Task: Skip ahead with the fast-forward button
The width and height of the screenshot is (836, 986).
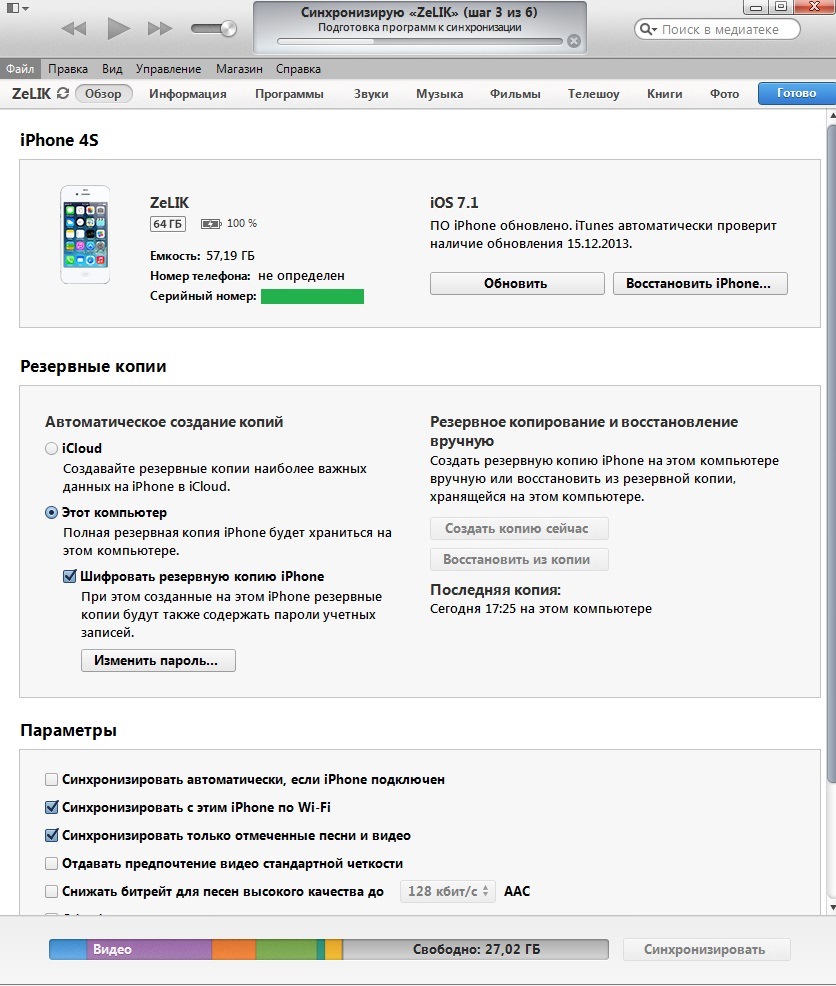Action: (x=160, y=28)
